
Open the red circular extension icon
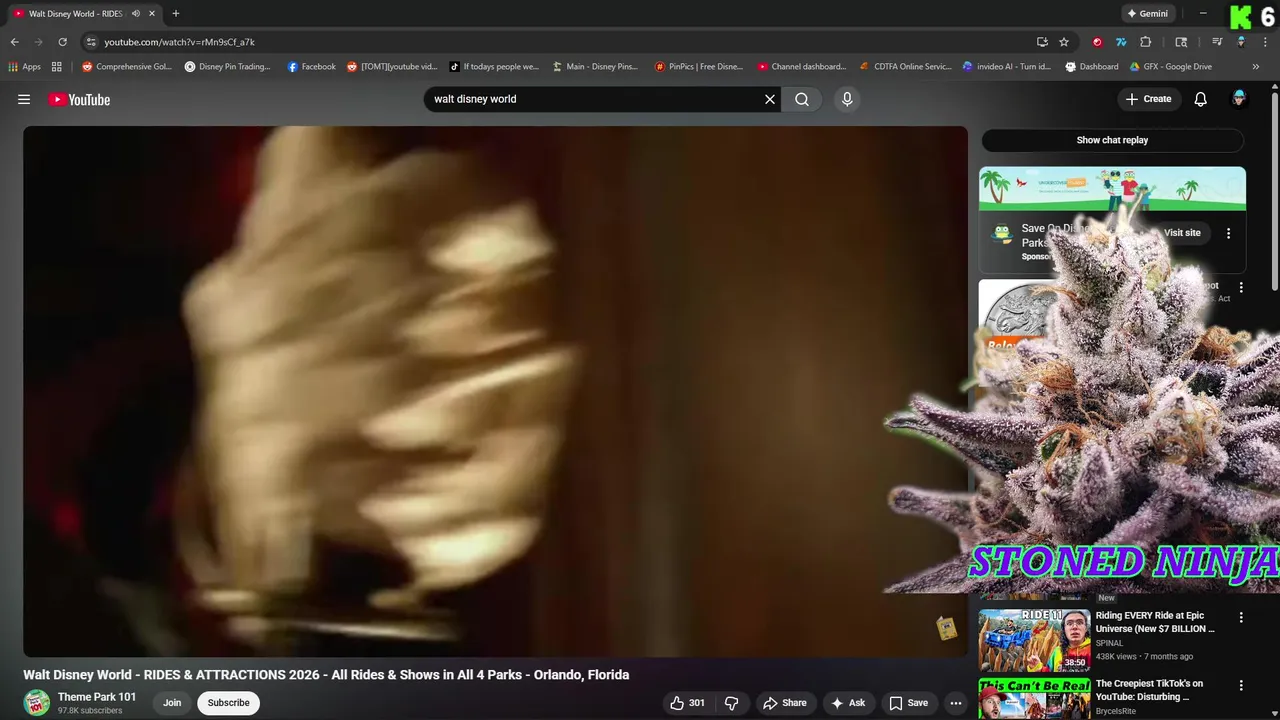(1097, 42)
